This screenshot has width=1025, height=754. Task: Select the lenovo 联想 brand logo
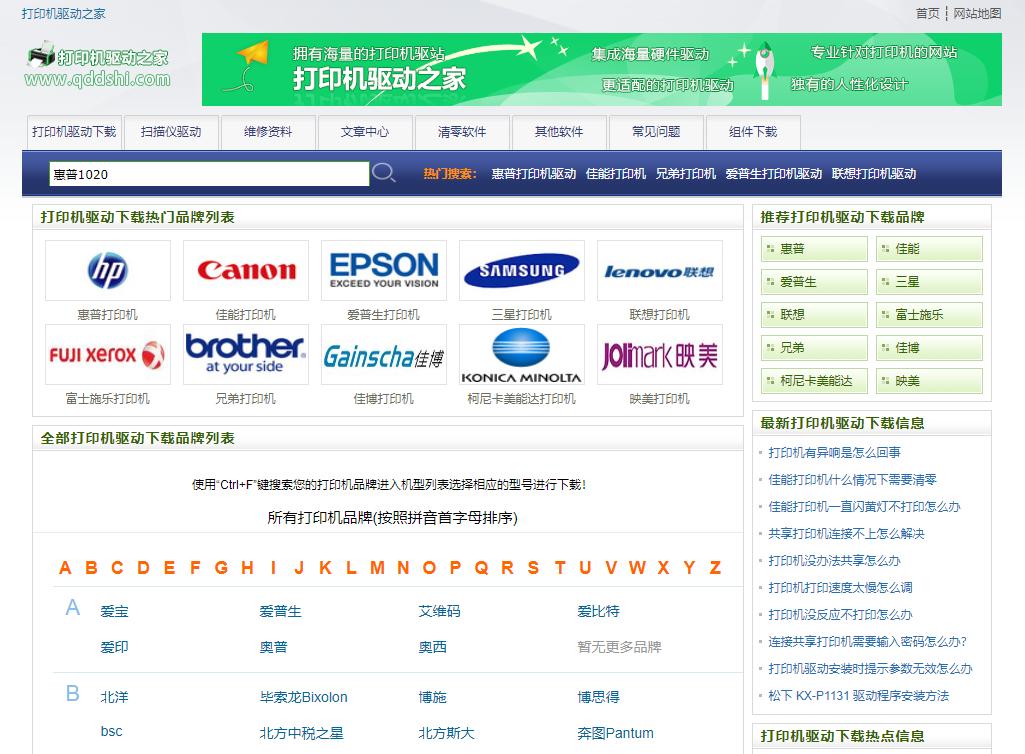pos(659,268)
